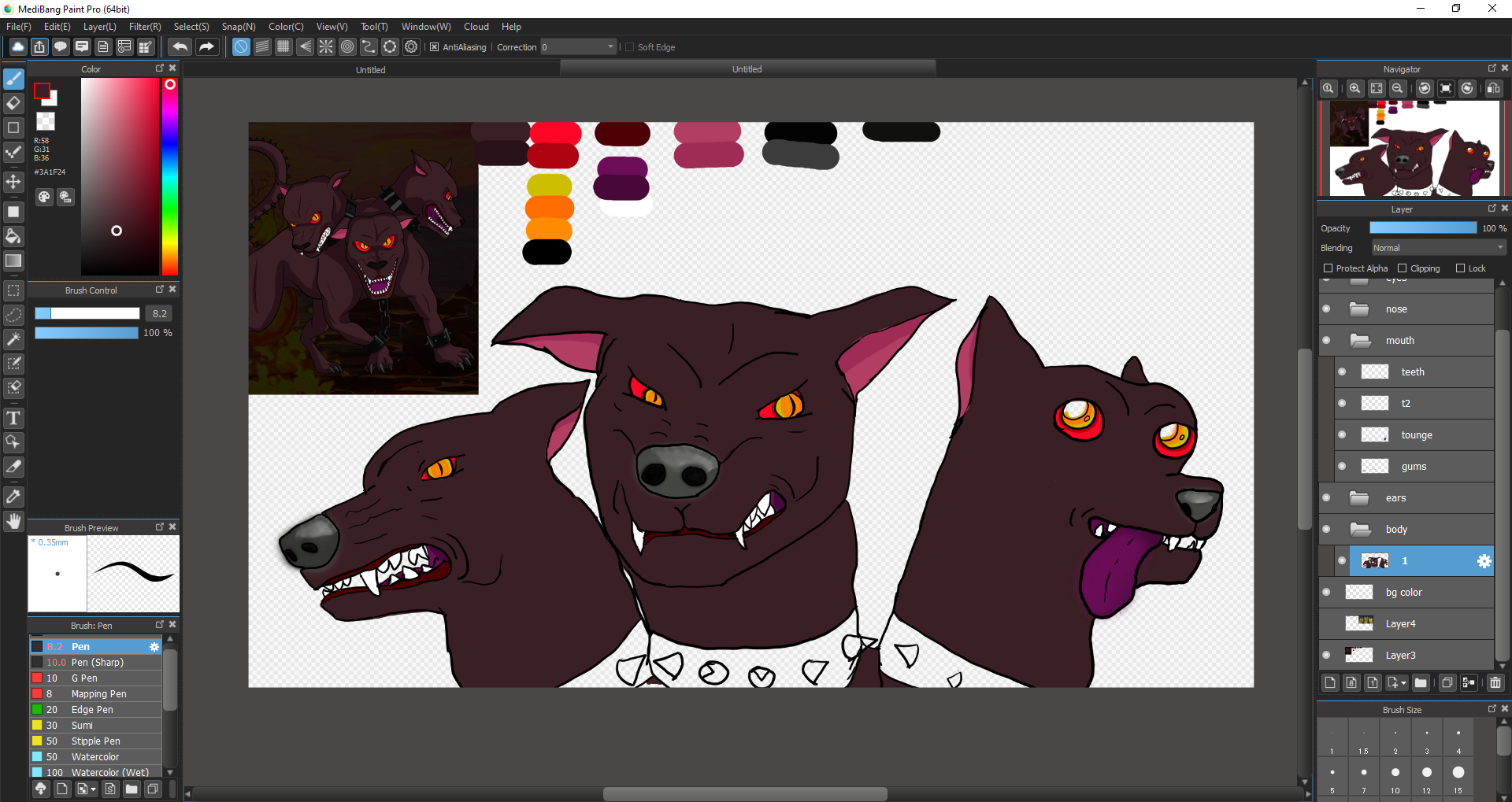This screenshot has height=802, width=1512.
Task: Select the Brush tool in the left toolbar
Action: click(13, 79)
